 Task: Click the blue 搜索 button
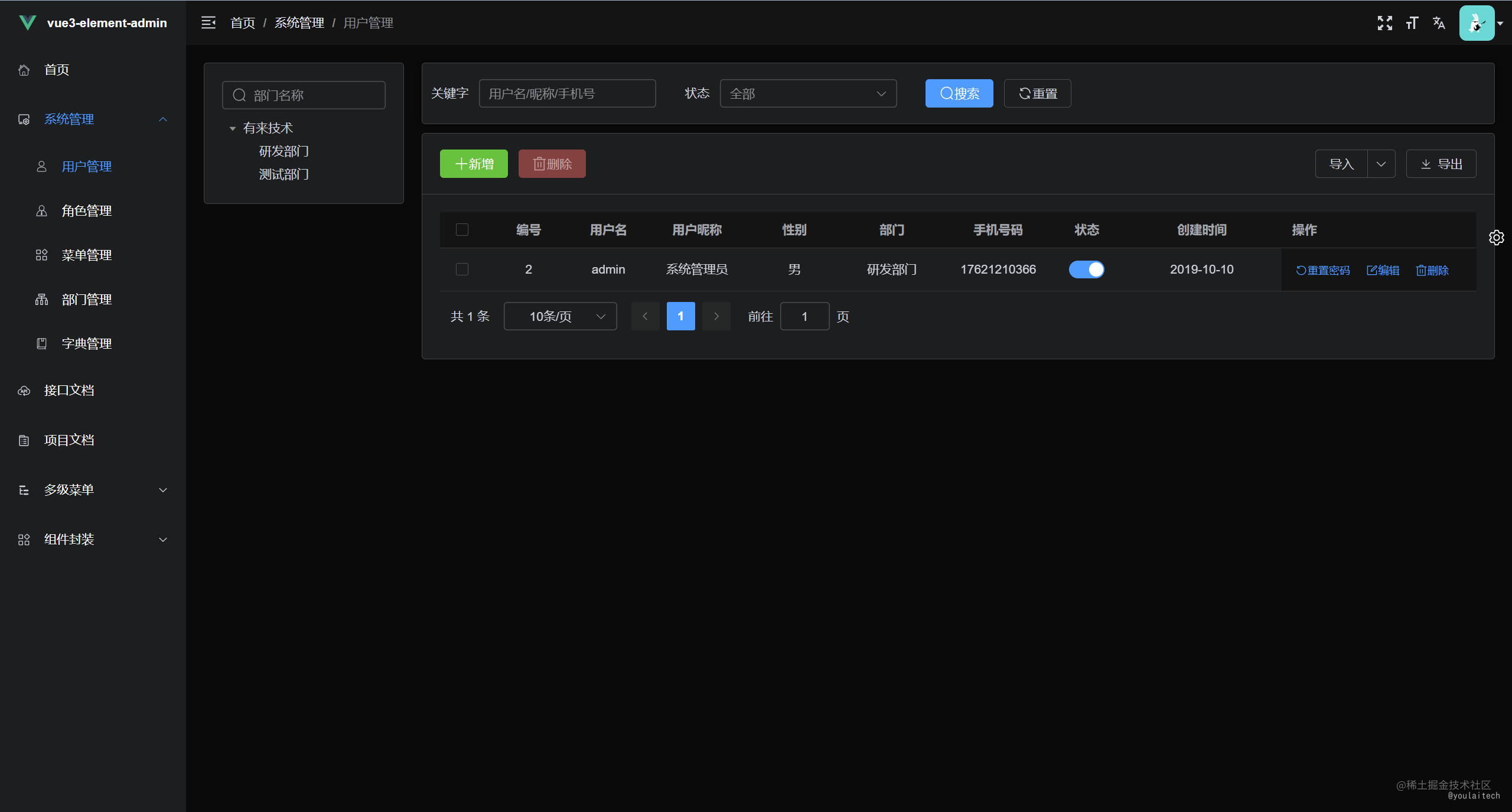pyautogui.click(x=959, y=93)
